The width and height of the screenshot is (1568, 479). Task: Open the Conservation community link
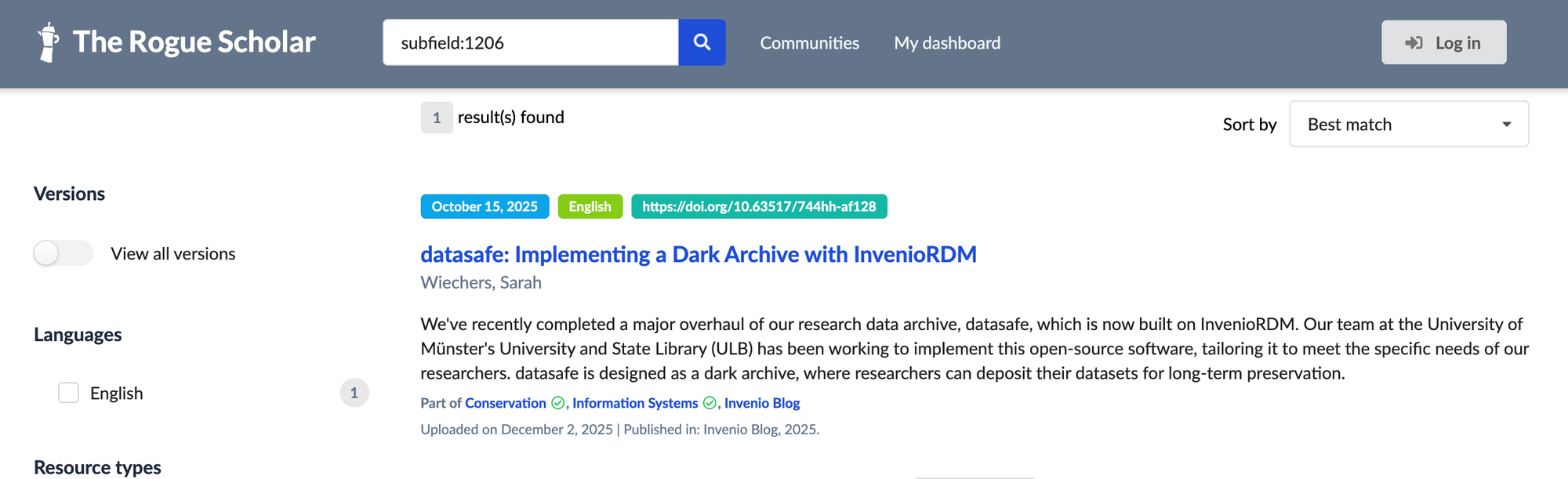click(x=506, y=403)
